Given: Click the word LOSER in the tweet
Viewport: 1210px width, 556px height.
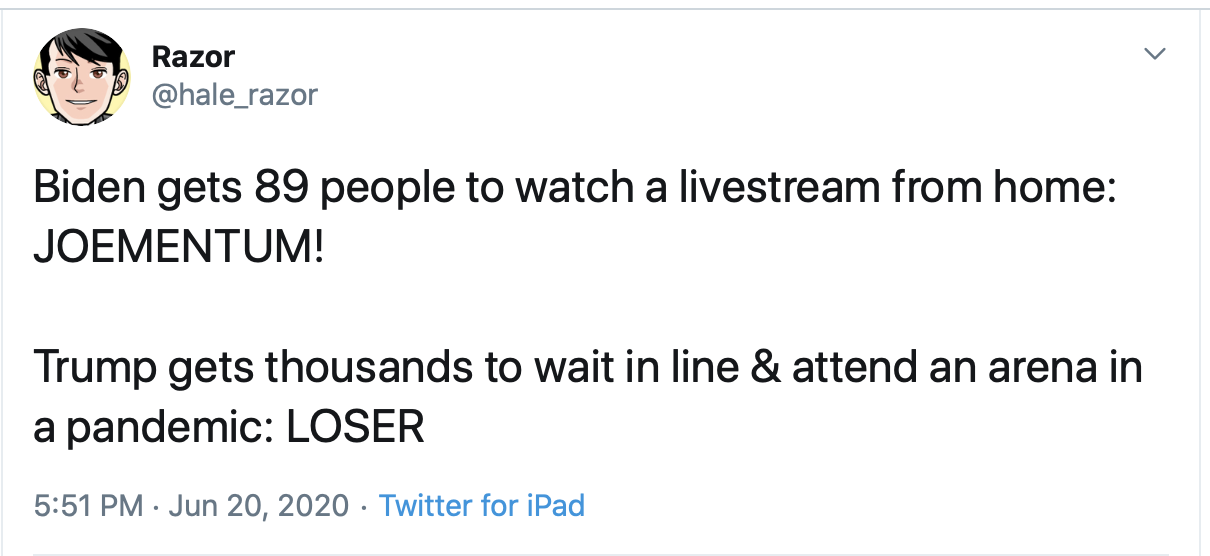Looking at the screenshot, I should pyautogui.click(x=356, y=428).
